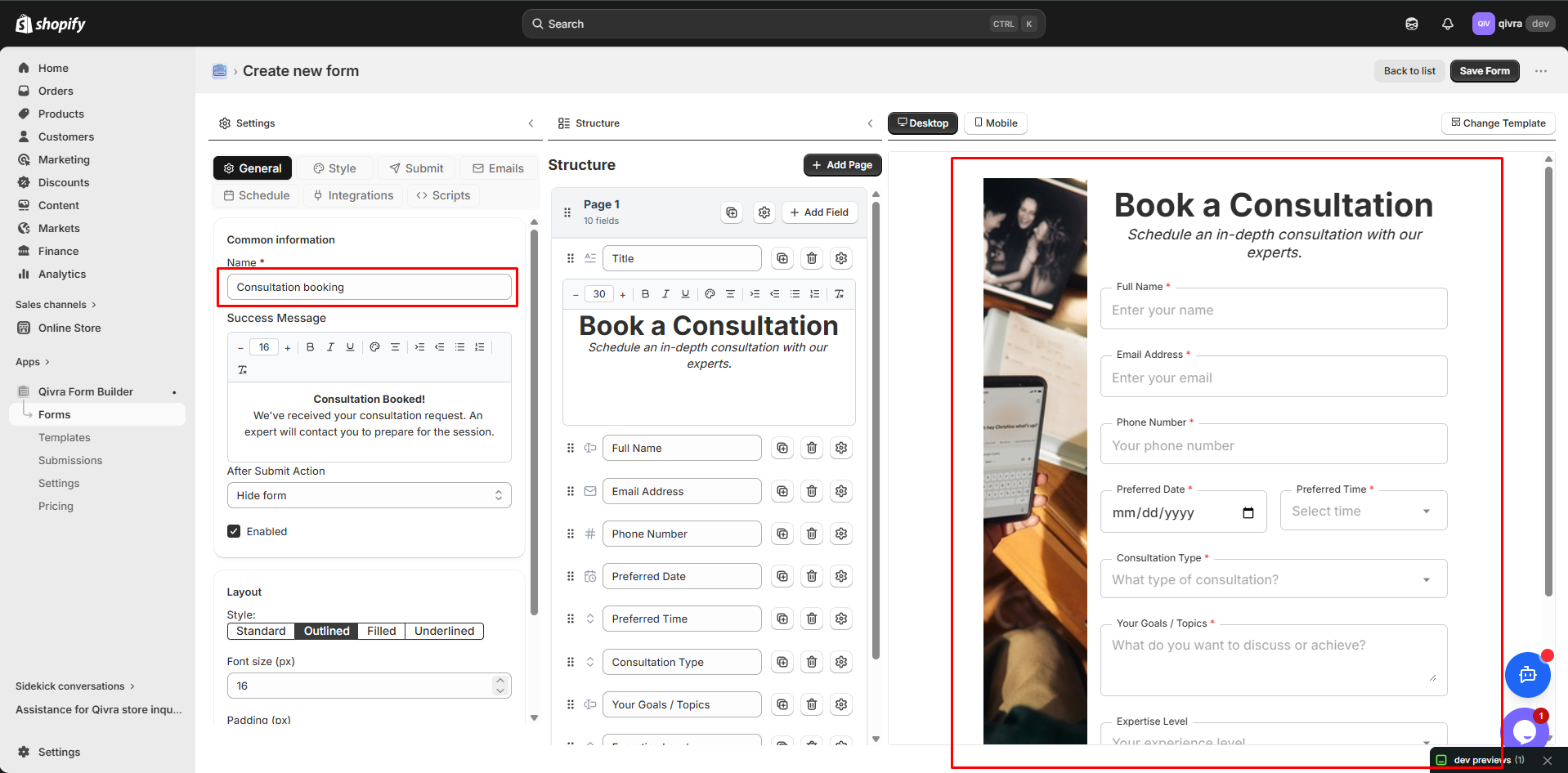Open the Preferred Time select dropdown

1364,512
